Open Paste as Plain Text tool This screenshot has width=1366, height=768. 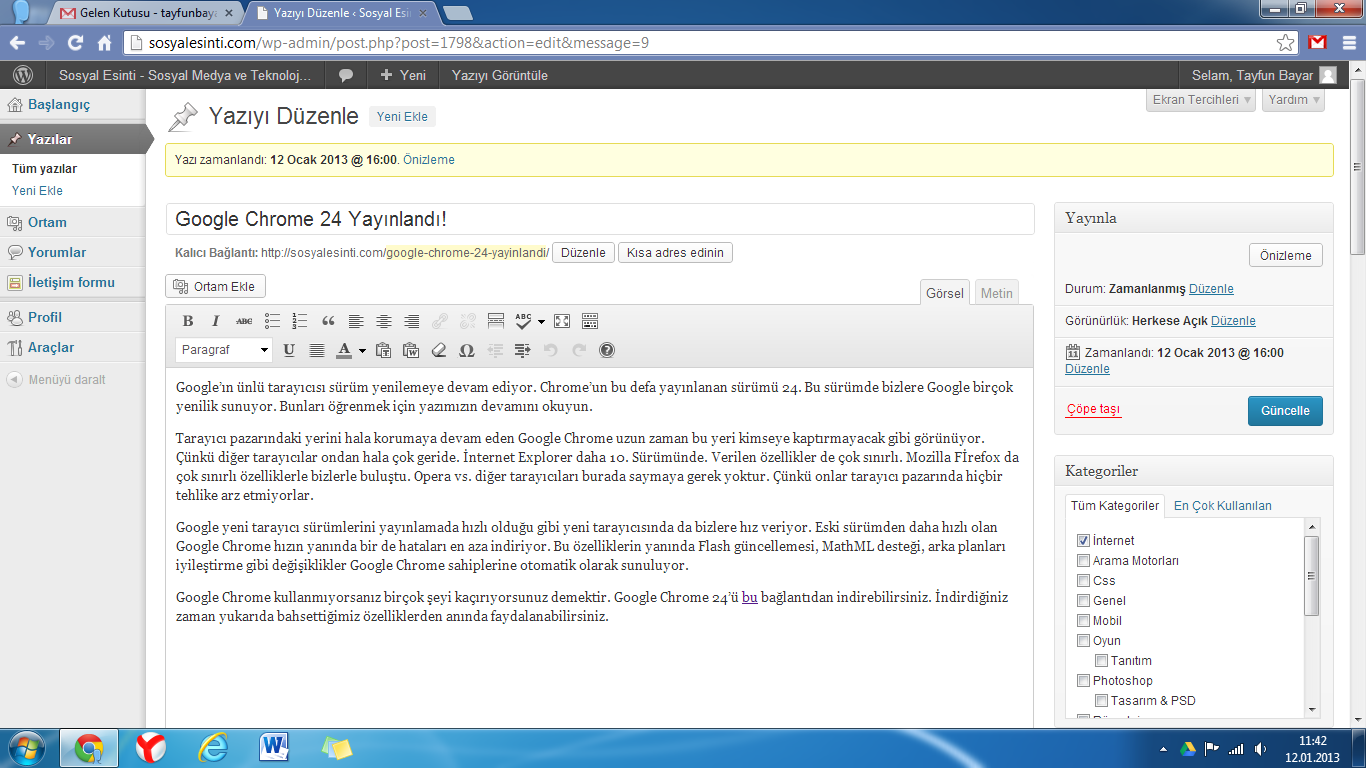383,350
